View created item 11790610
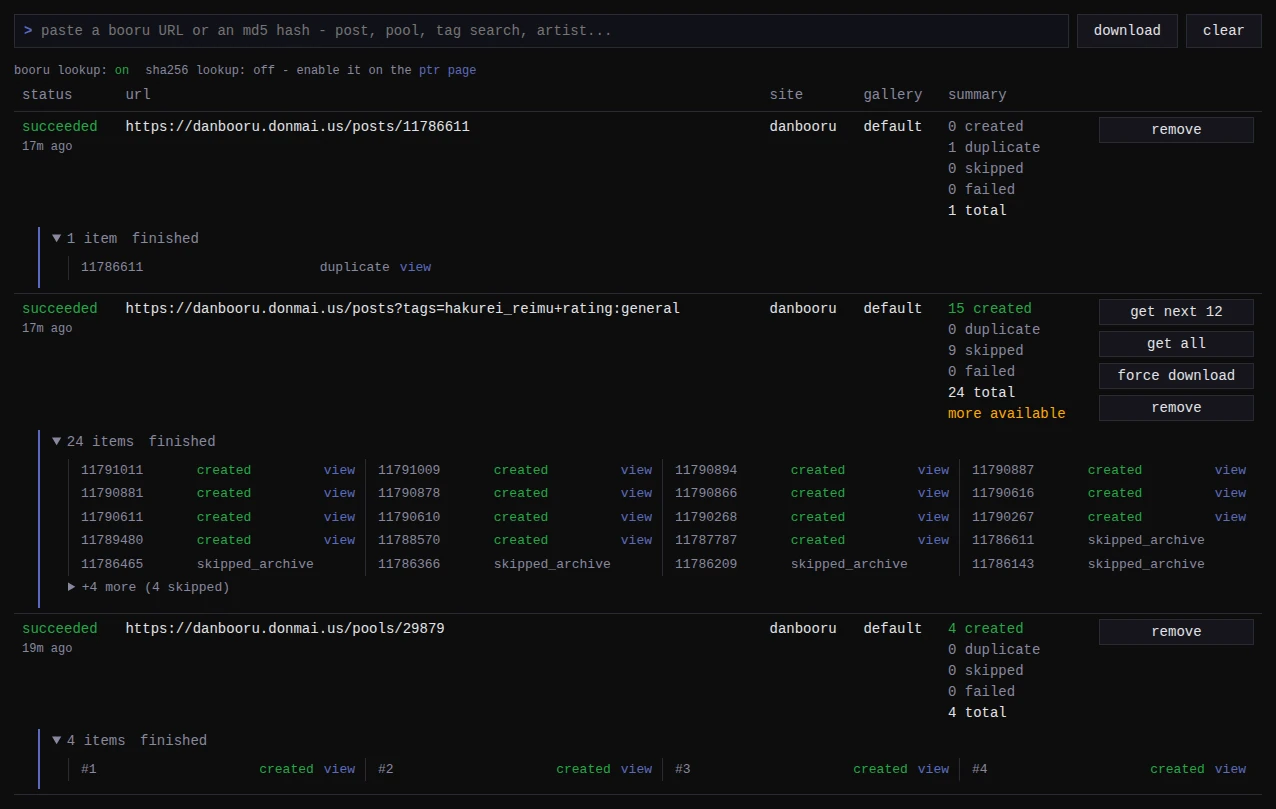 coord(636,517)
